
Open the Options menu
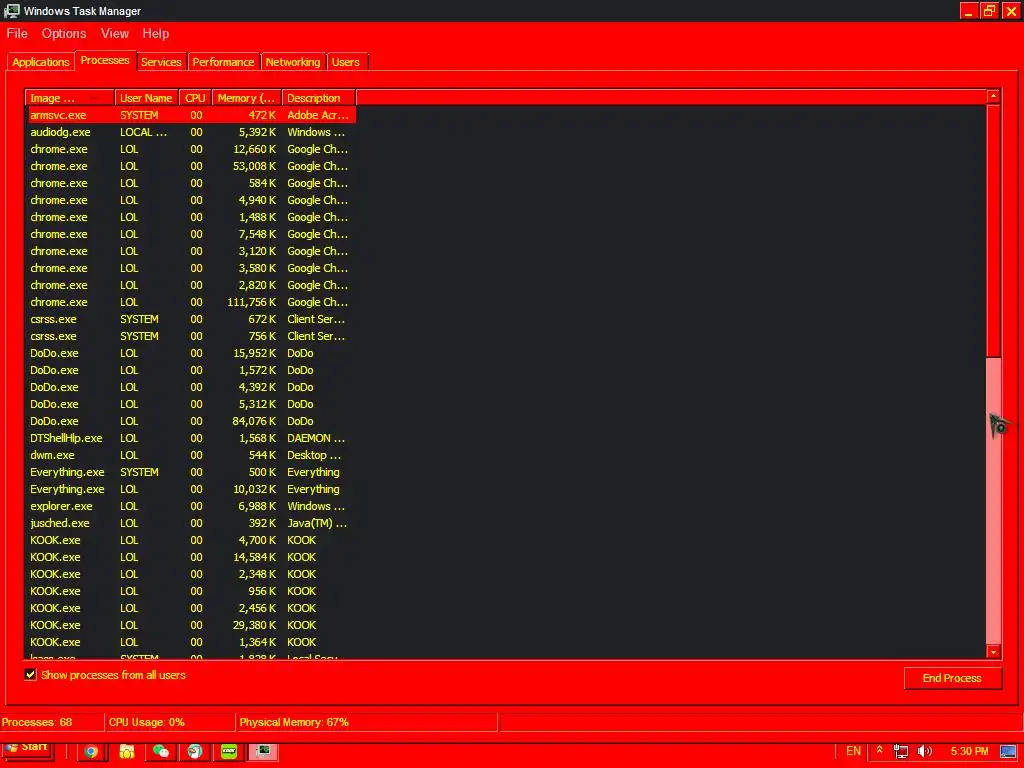point(64,33)
